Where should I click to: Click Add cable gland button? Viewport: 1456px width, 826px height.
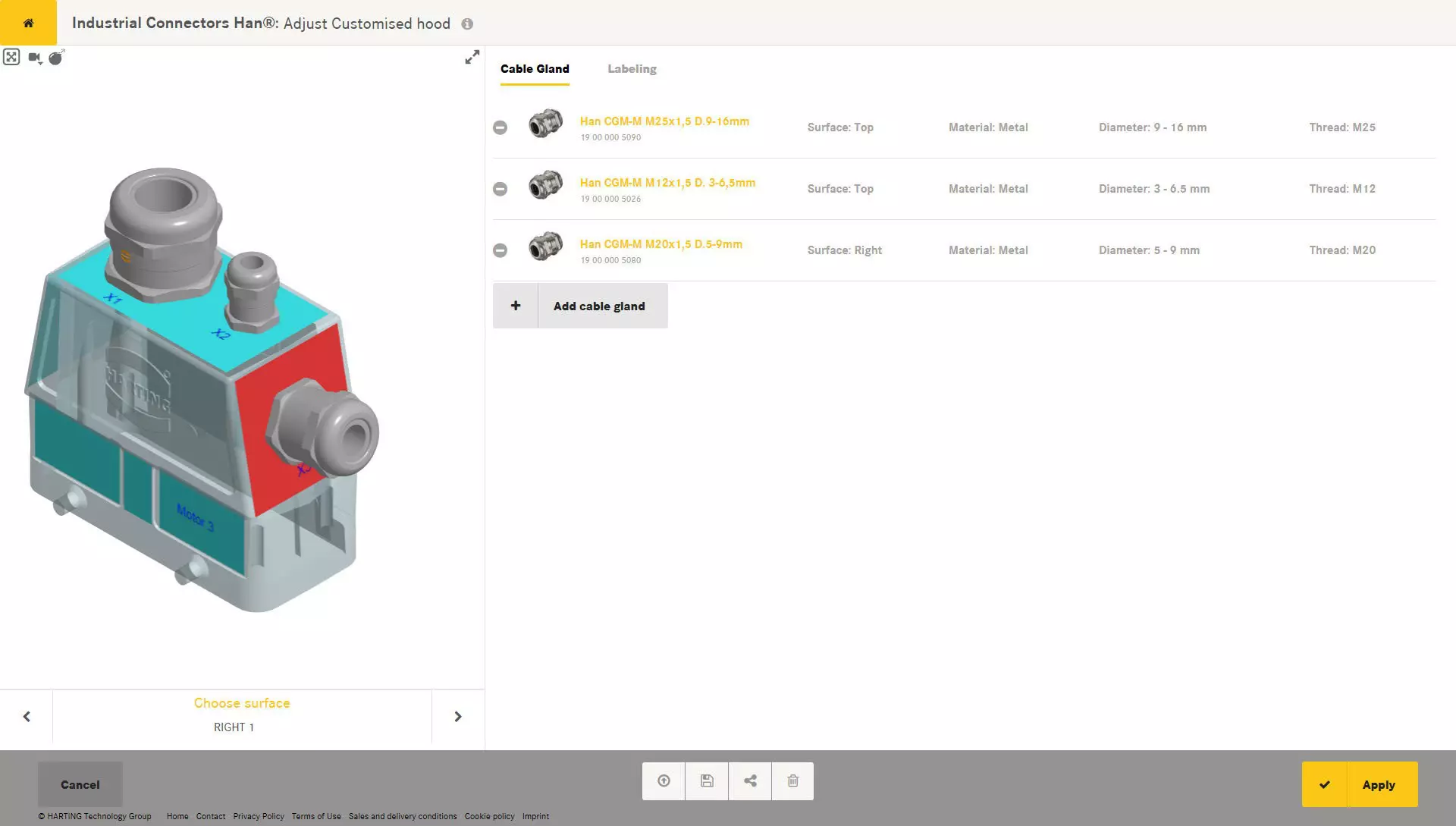point(580,305)
